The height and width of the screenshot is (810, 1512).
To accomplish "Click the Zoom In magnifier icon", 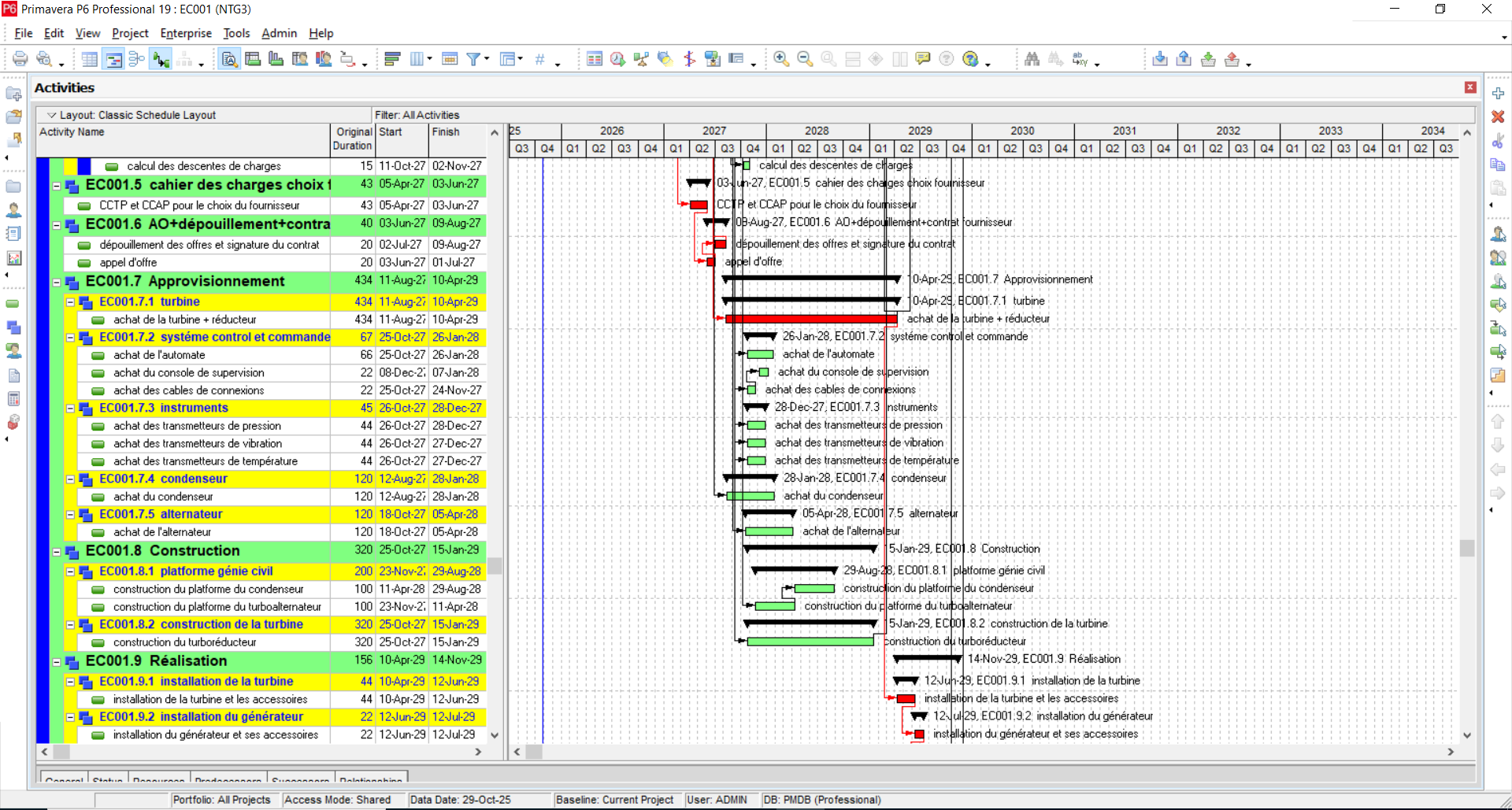I will pyautogui.click(x=781, y=59).
